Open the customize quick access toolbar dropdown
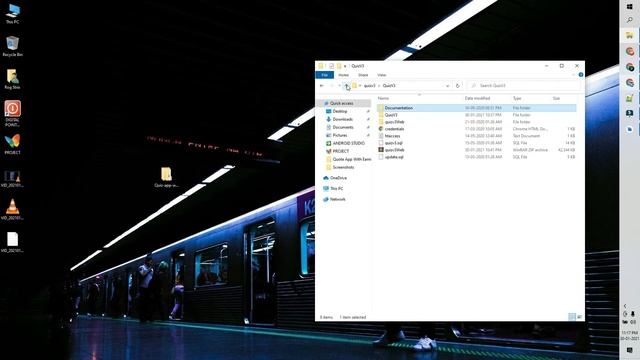This screenshot has height=360, width=640. (345, 66)
